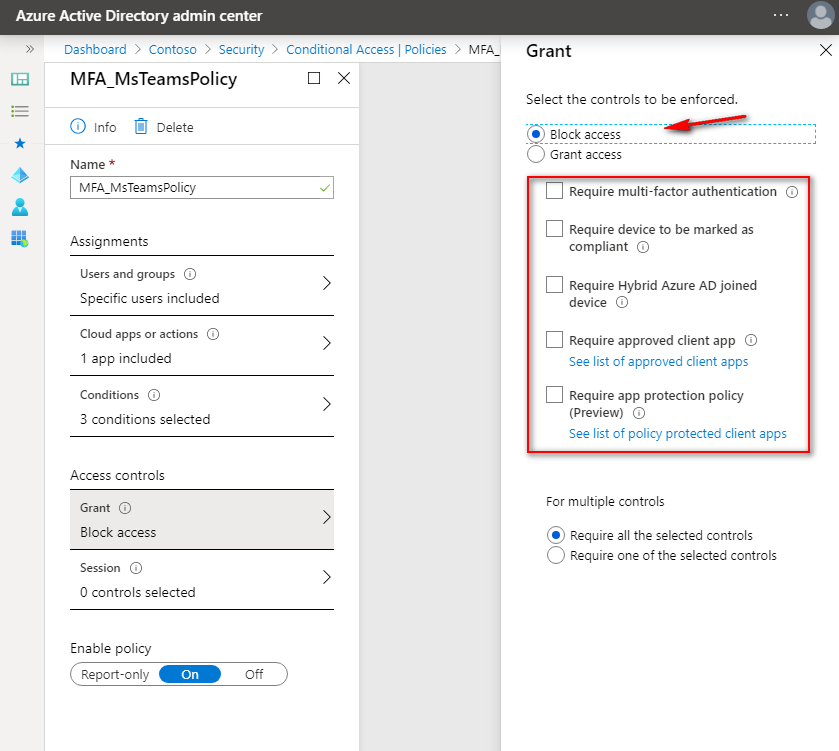Click '0 controls selected' text

[138, 593]
